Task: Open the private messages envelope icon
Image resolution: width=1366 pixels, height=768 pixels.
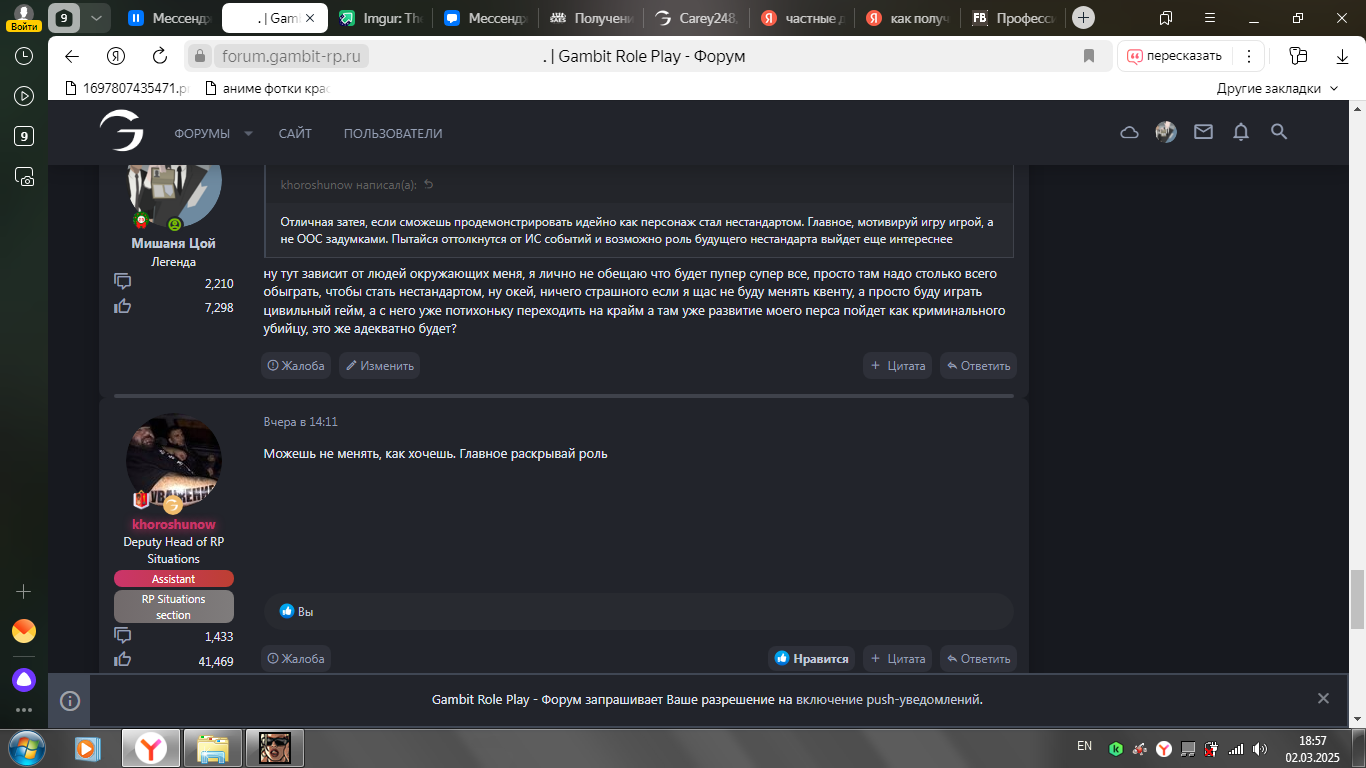Action: point(1203,132)
